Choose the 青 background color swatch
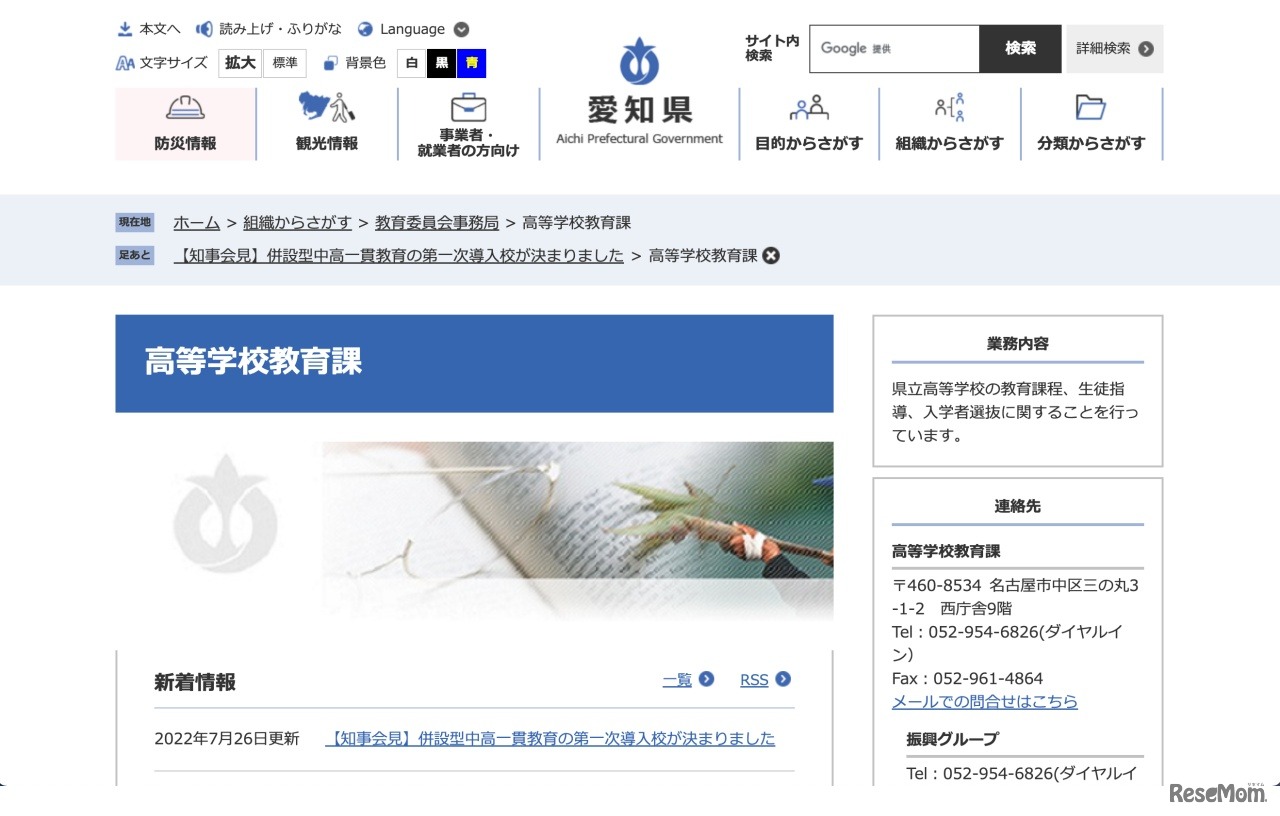The image size is (1280, 816). tap(471, 63)
